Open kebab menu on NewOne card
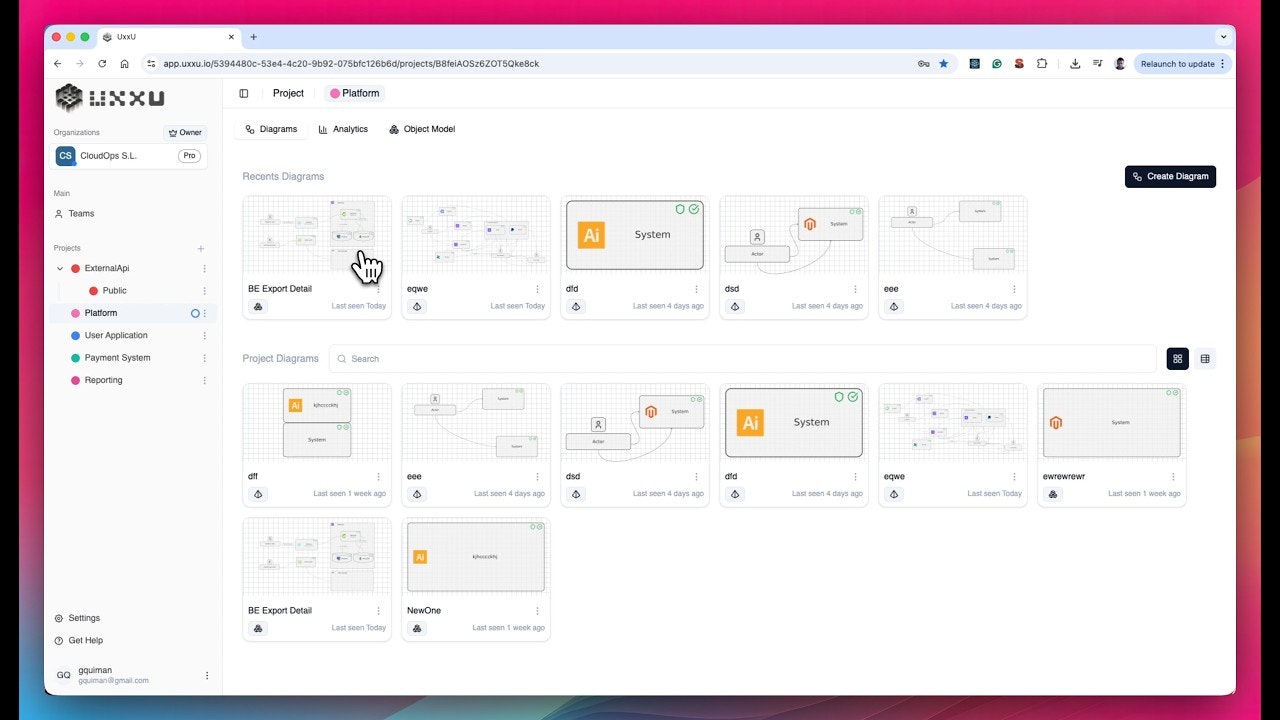Image resolution: width=1280 pixels, height=720 pixels. point(537,610)
